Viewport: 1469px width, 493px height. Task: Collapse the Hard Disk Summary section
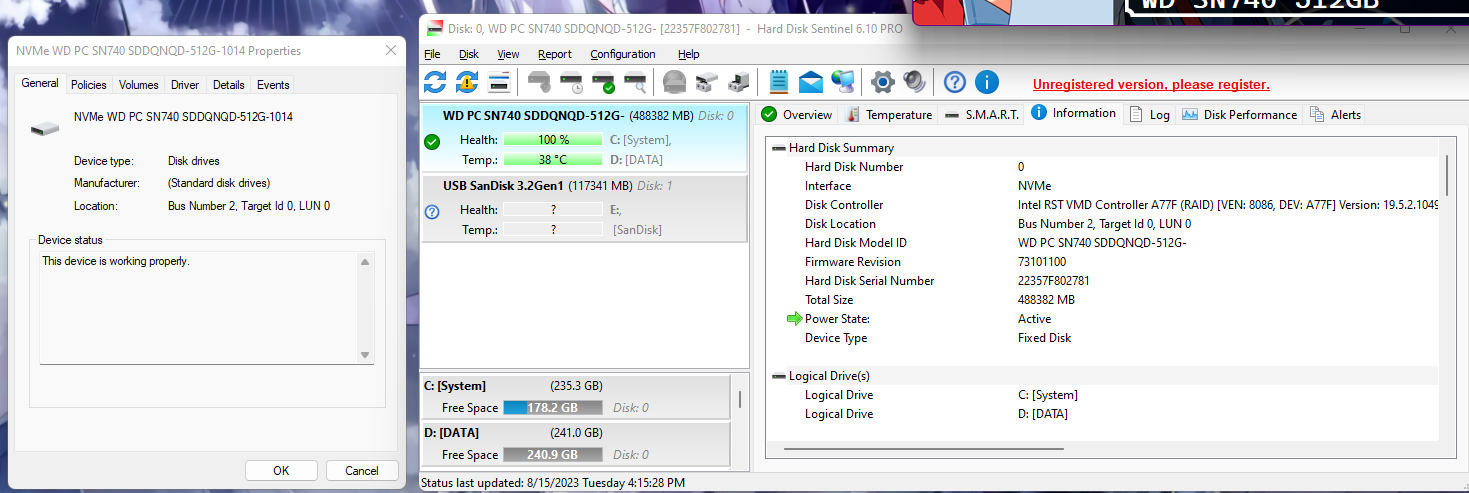(779, 148)
